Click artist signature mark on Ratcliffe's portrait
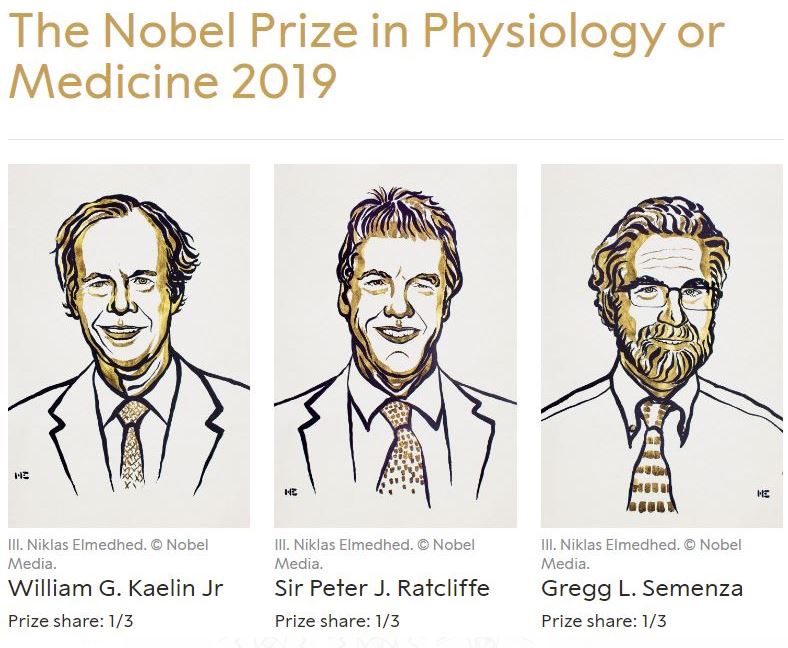The width and height of the screenshot is (788, 648). (x=289, y=491)
